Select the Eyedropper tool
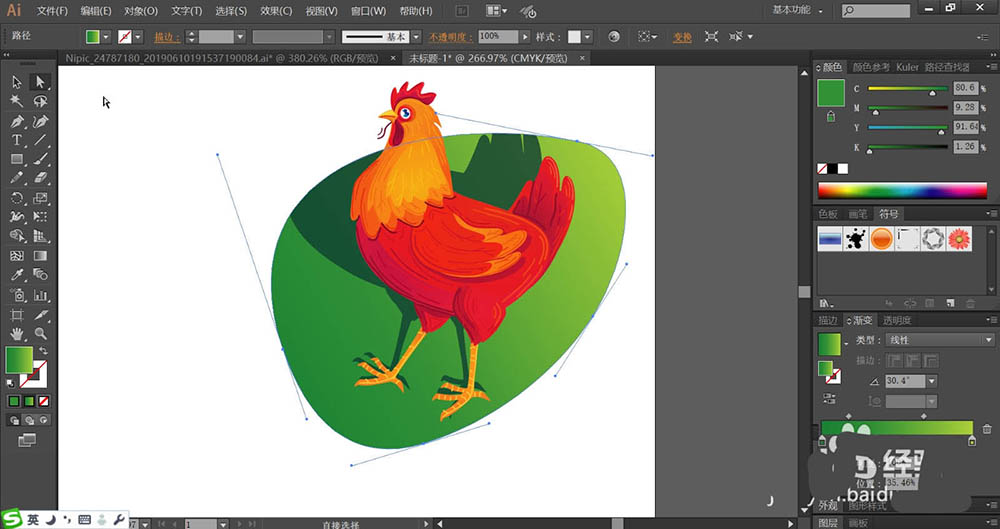This screenshot has height=529, width=1000. tap(17, 275)
